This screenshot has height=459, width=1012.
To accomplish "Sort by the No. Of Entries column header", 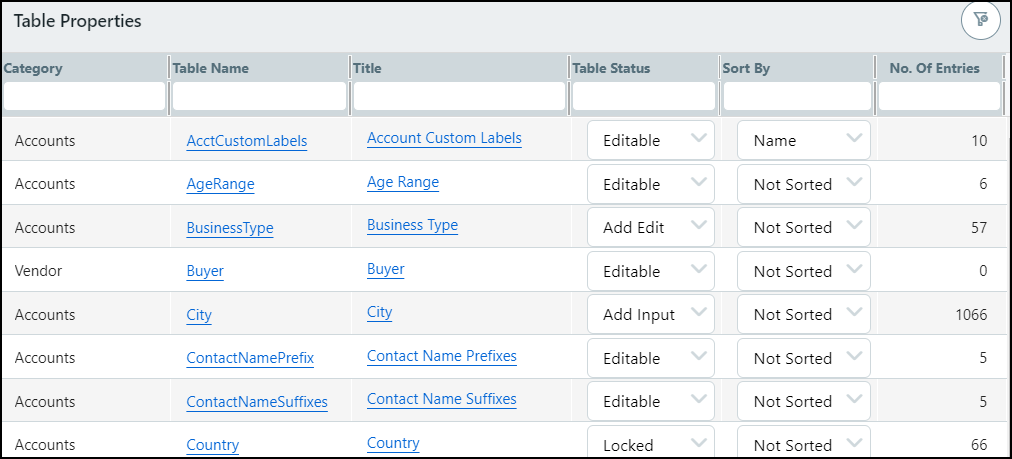I will pos(934,68).
